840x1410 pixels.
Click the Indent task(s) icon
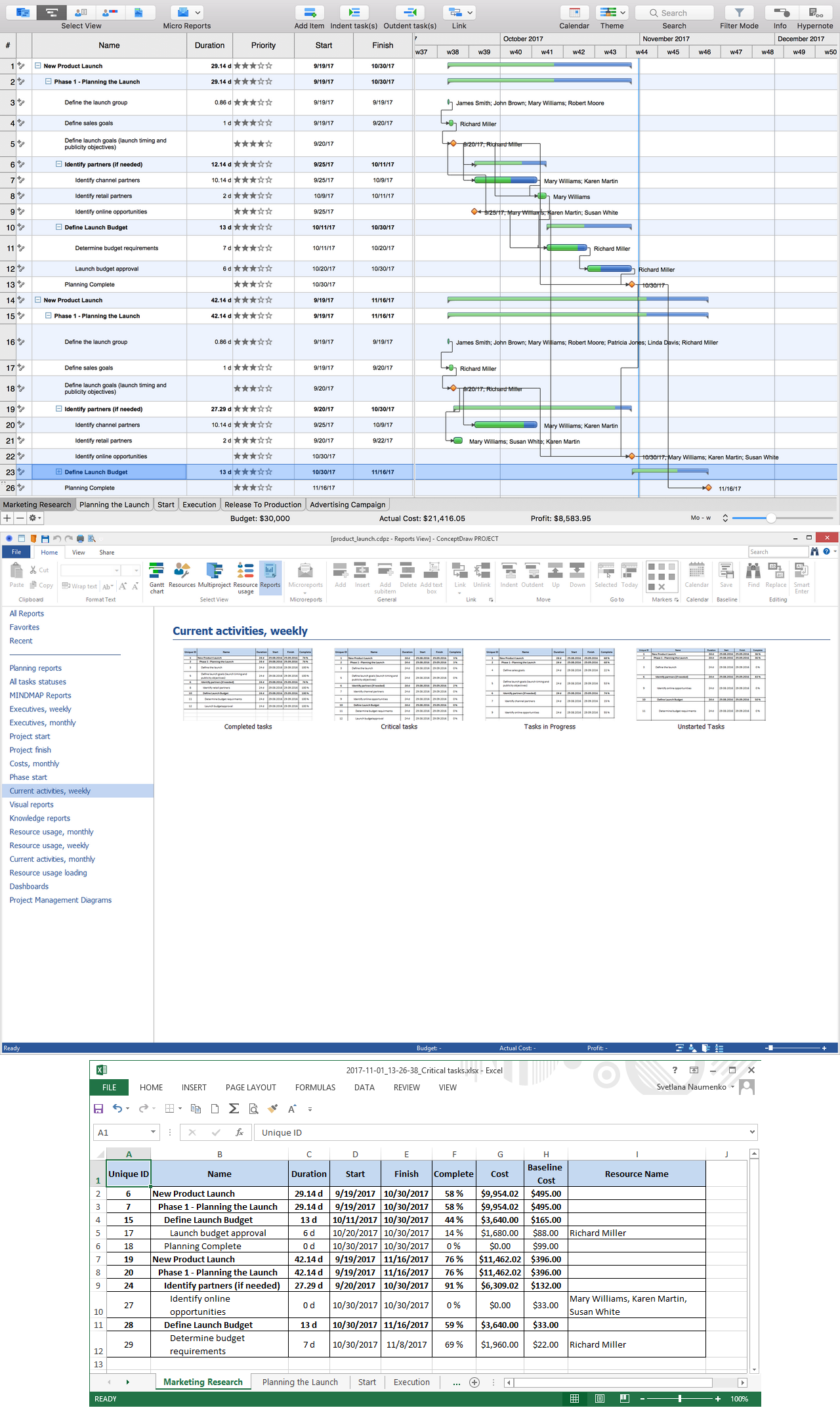pyautogui.click(x=354, y=12)
